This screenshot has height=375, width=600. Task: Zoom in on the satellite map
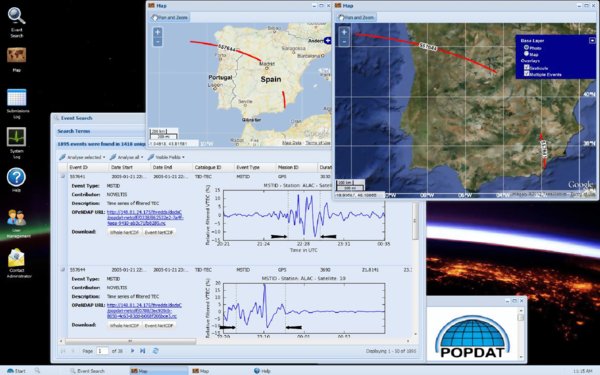tap(344, 32)
